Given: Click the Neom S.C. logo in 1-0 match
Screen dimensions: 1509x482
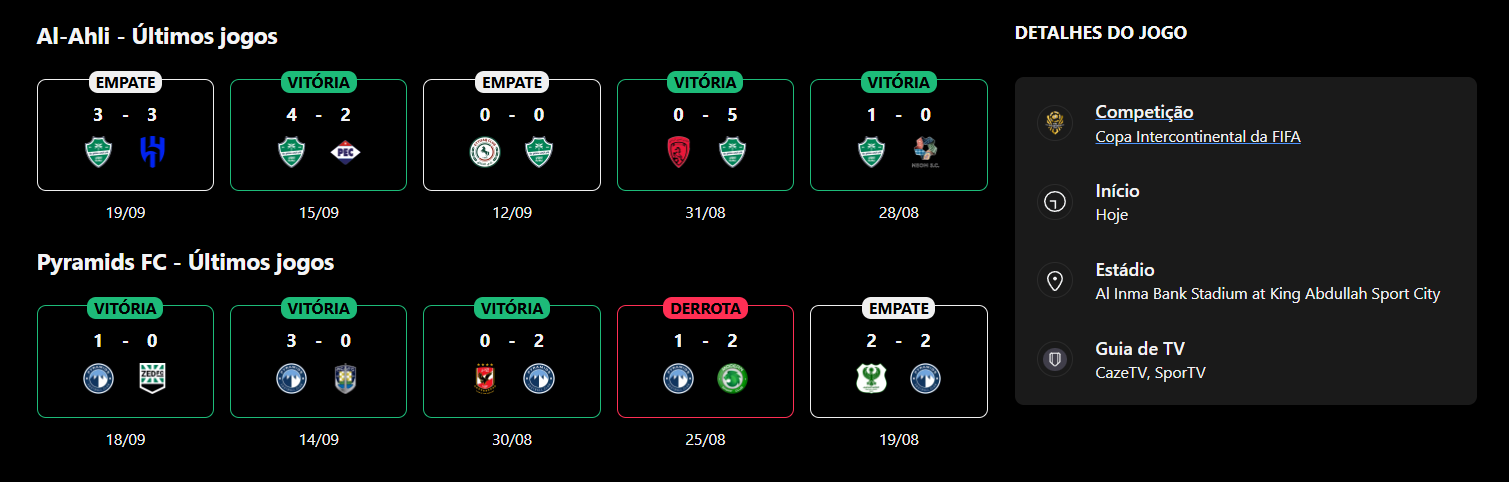Looking at the screenshot, I should point(925,152).
